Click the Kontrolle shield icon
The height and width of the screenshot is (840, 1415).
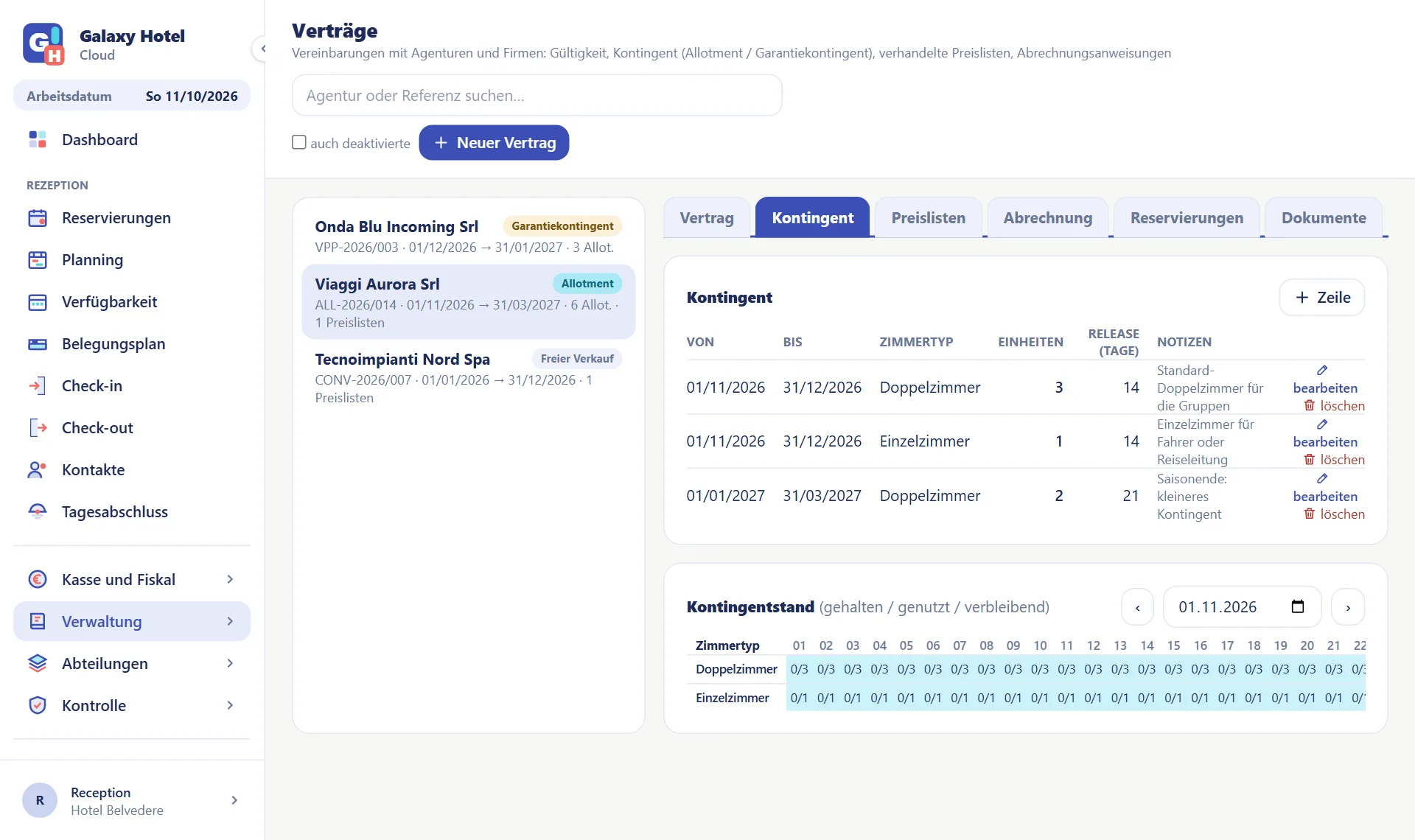click(x=38, y=705)
